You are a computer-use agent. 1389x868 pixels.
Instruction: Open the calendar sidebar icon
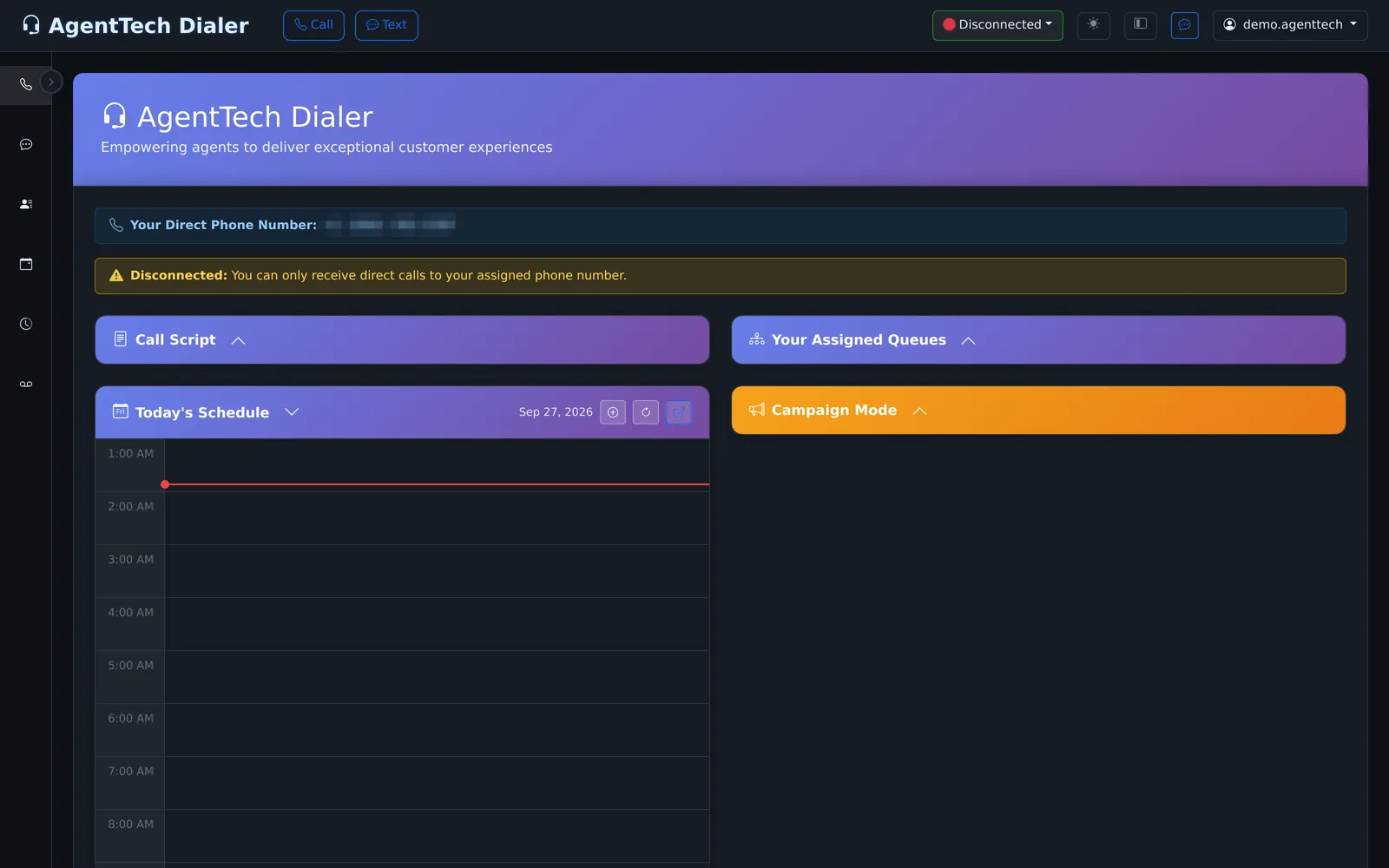click(x=26, y=264)
